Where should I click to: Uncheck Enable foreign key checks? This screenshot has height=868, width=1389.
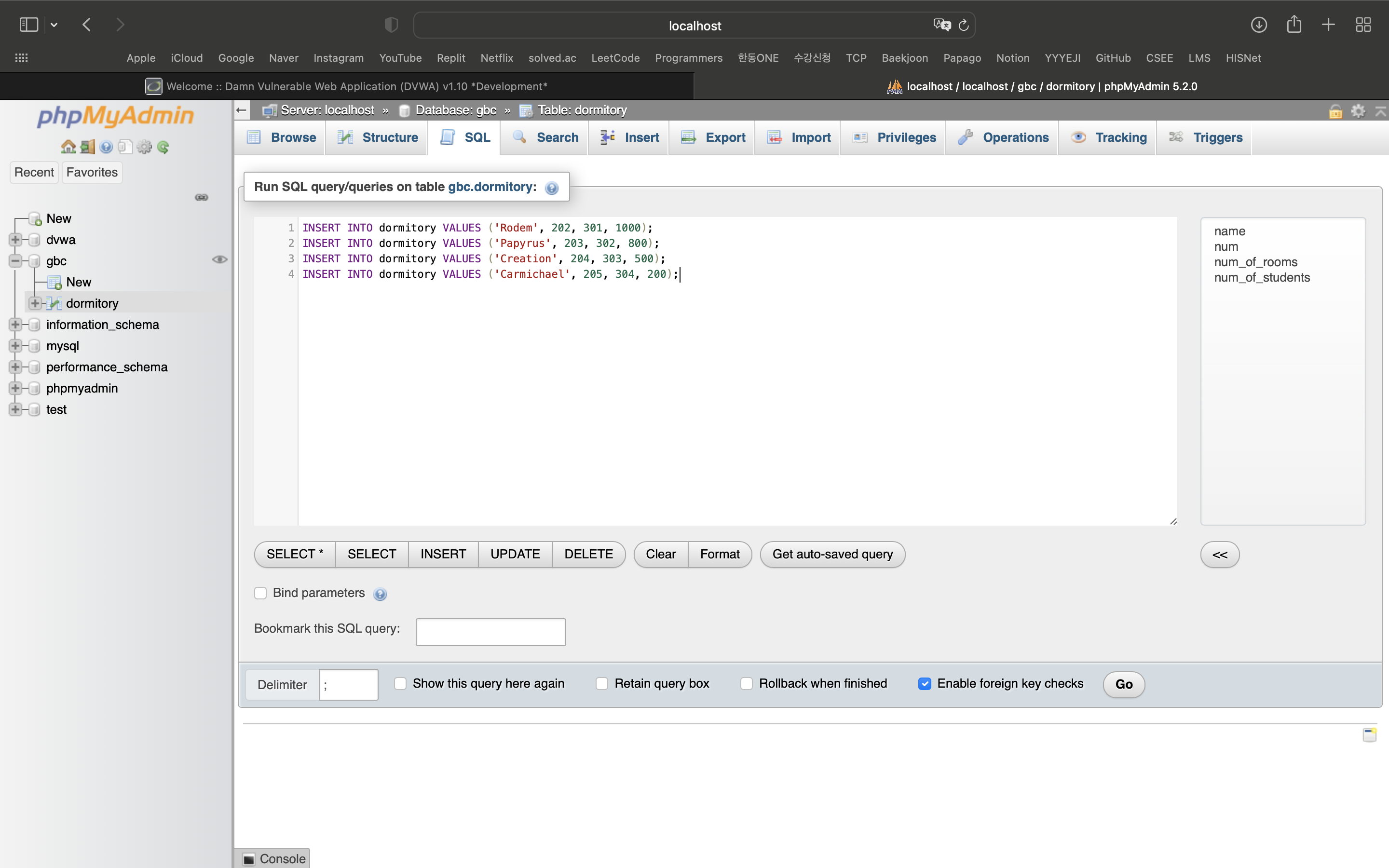click(925, 683)
